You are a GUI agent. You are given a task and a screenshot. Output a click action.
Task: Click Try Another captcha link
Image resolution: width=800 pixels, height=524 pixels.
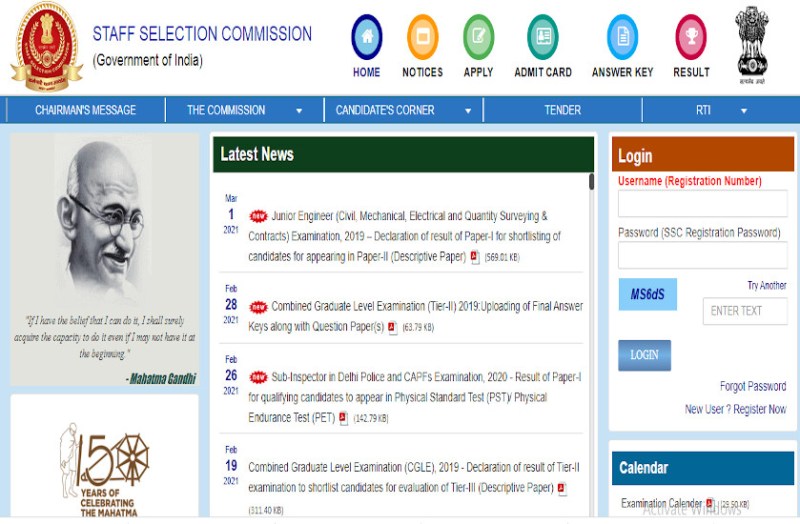click(x=766, y=285)
